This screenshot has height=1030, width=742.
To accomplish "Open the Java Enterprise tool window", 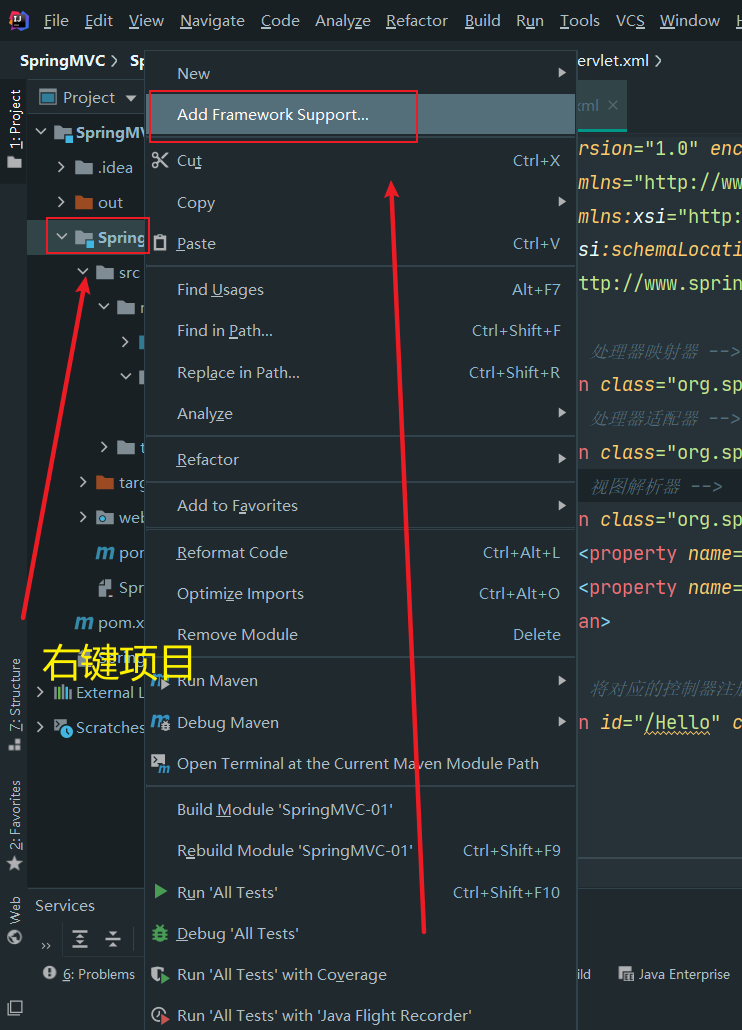I will (x=674, y=974).
